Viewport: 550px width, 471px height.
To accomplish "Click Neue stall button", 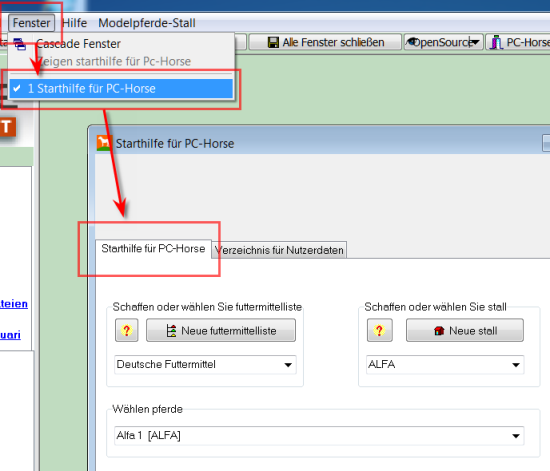I will [x=465, y=330].
